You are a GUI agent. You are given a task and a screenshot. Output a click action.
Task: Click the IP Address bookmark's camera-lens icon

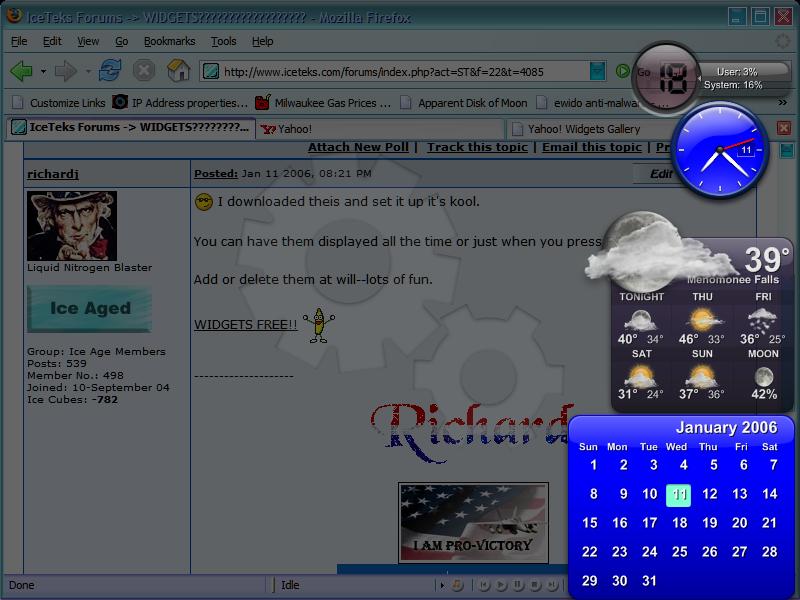tap(120, 102)
